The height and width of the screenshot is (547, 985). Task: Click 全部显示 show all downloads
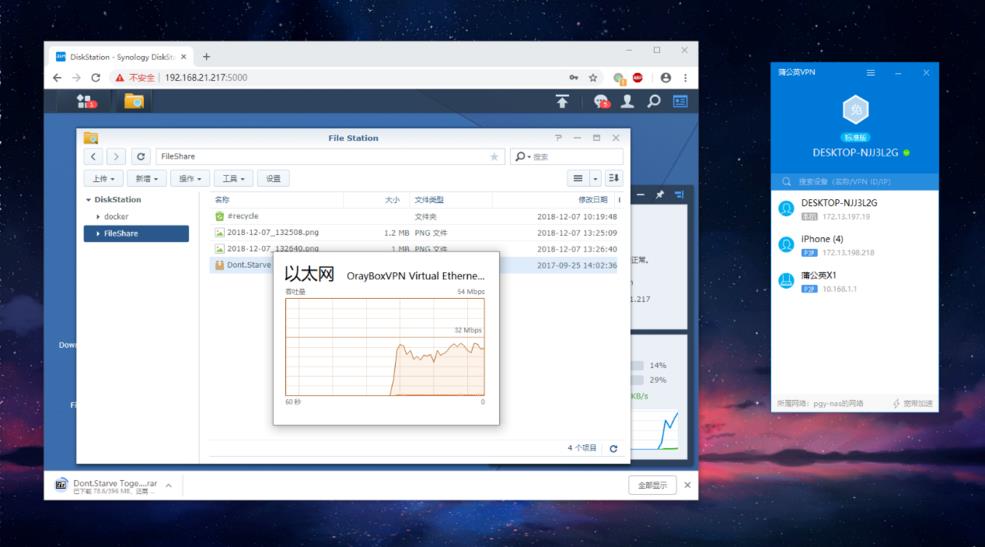point(652,485)
